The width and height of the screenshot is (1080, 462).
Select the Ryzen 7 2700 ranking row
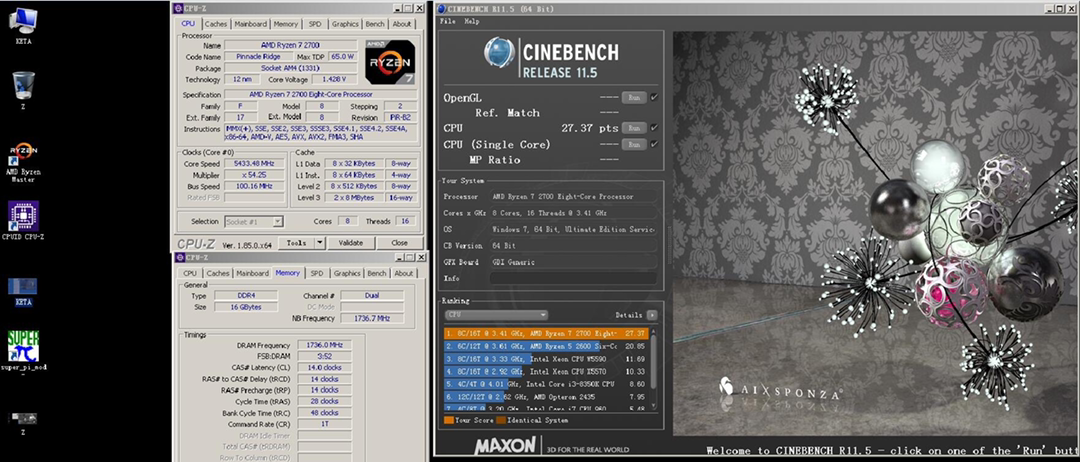[548, 333]
